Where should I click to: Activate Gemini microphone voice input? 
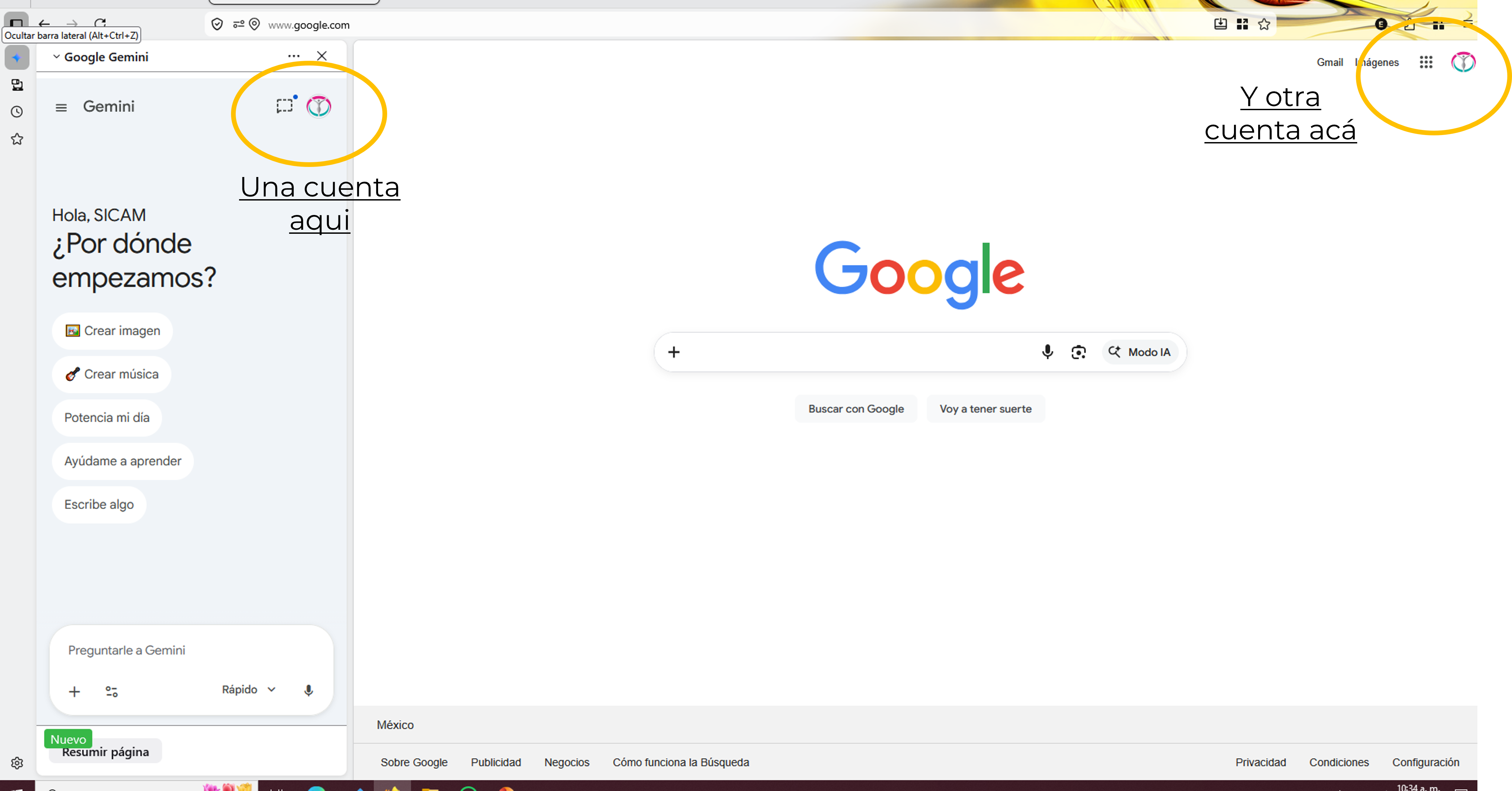click(x=308, y=691)
